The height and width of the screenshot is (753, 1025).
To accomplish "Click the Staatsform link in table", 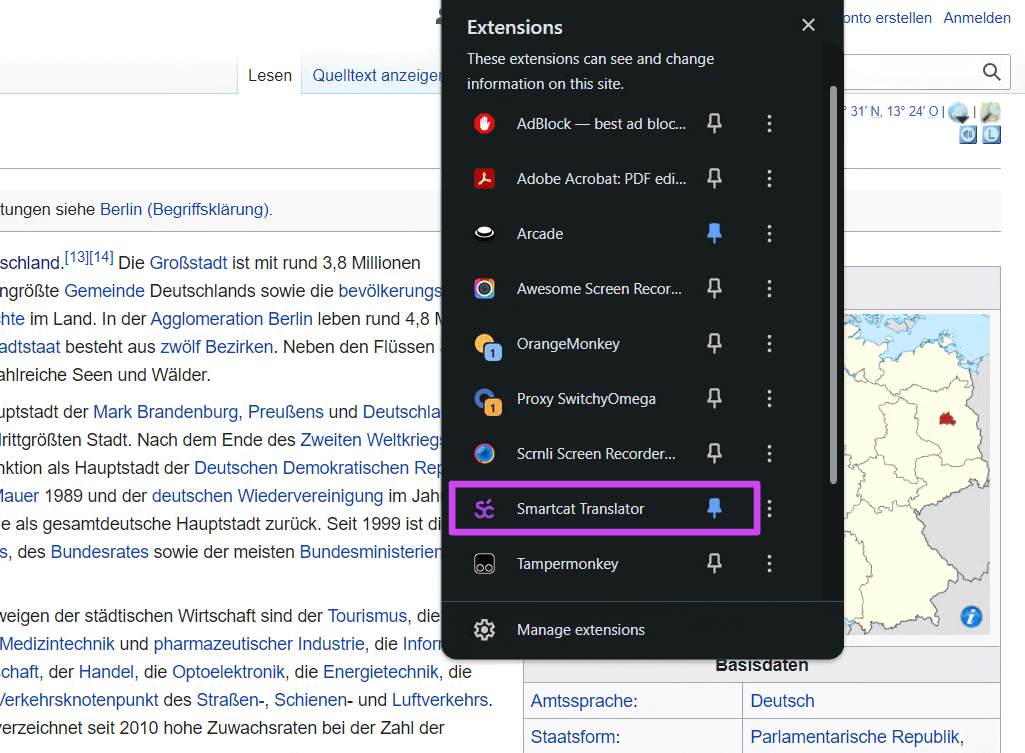I will 575,737.
